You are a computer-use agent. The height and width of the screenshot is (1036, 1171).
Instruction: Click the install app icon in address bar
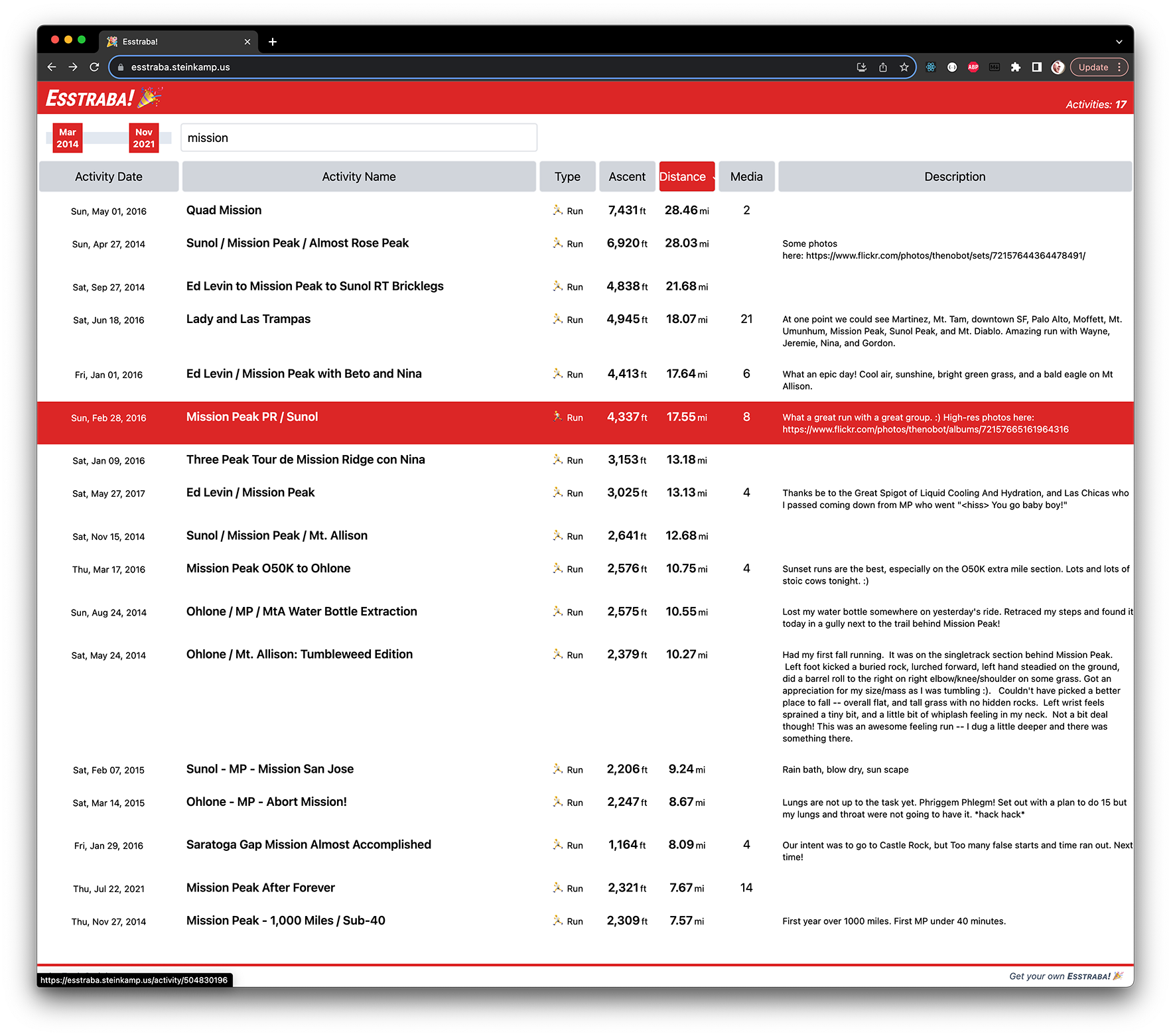coord(861,67)
